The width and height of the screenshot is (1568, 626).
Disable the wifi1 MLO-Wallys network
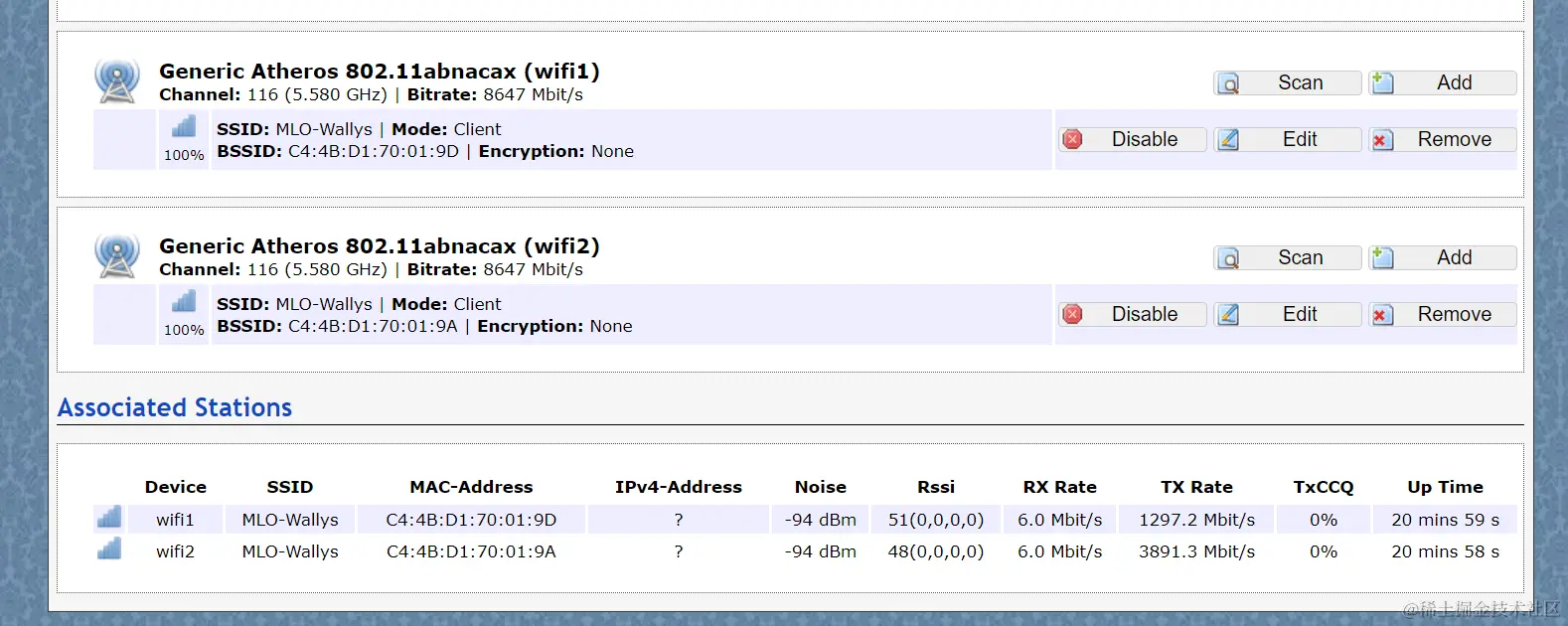(1132, 140)
